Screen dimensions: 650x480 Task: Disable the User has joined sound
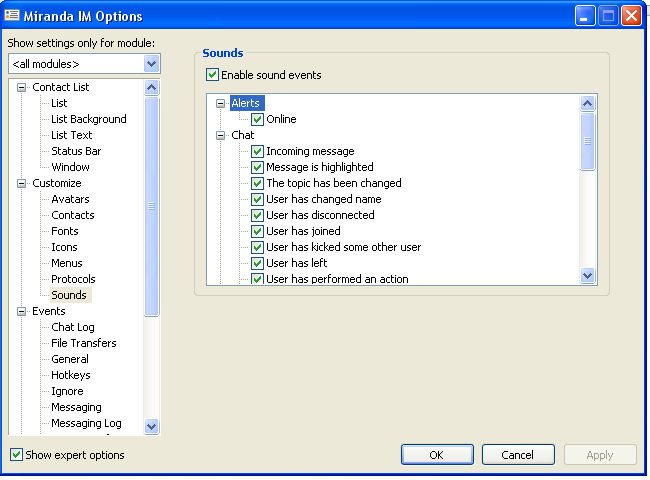point(257,231)
